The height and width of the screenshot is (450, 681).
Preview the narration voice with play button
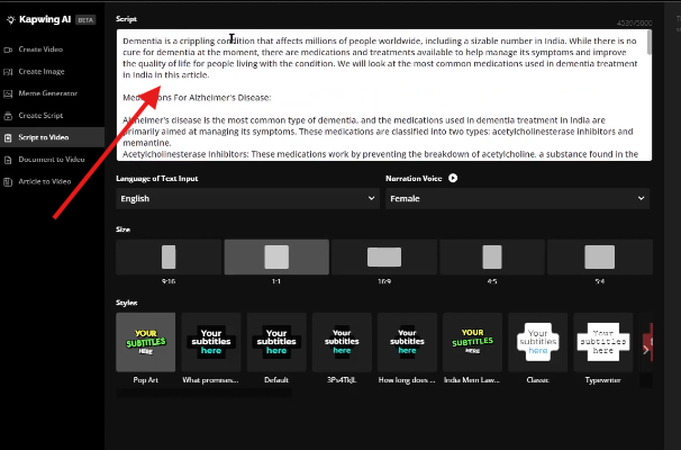click(x=453, y=178)
